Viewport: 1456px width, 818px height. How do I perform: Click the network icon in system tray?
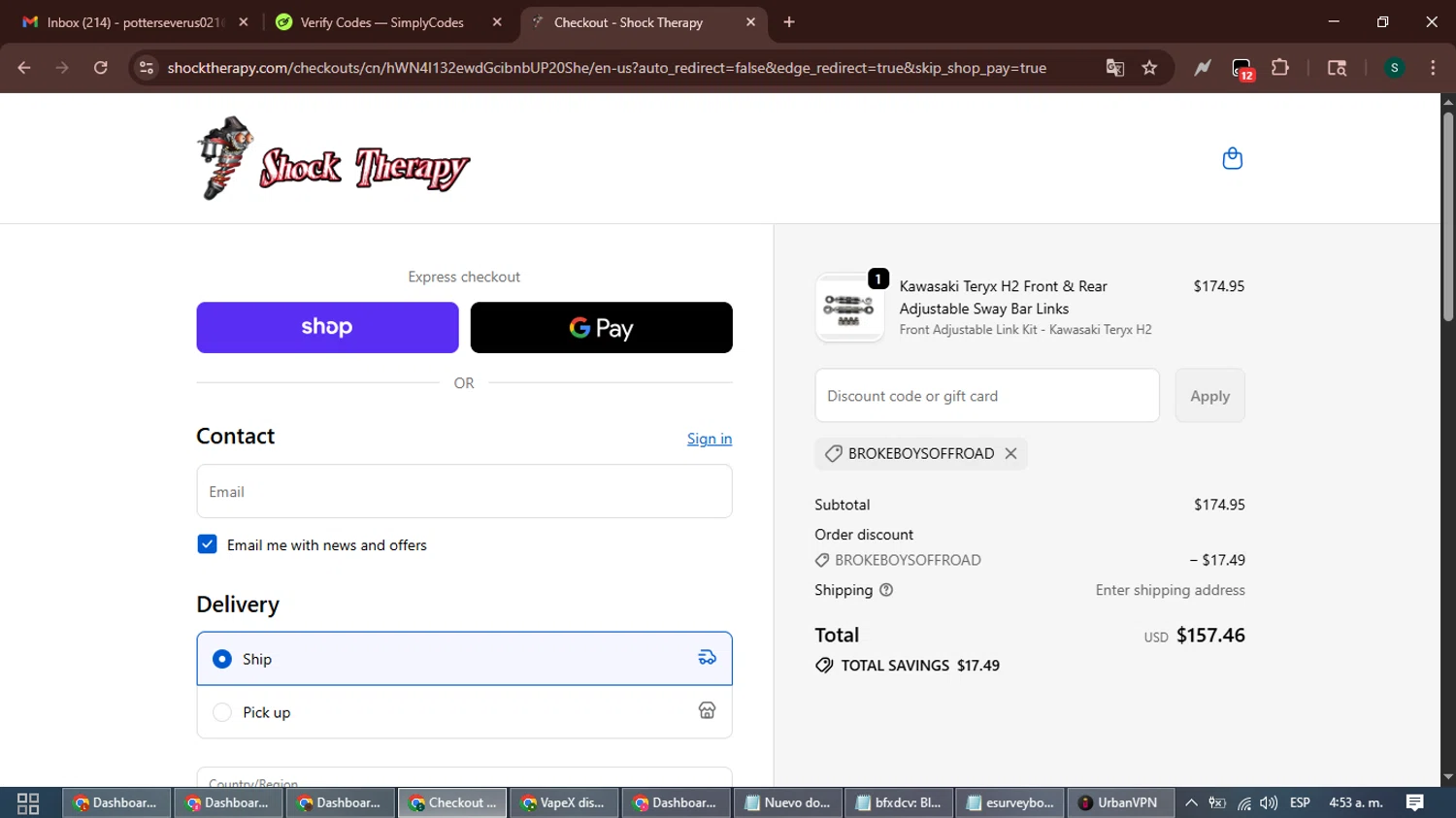[x=1243, y=803]
